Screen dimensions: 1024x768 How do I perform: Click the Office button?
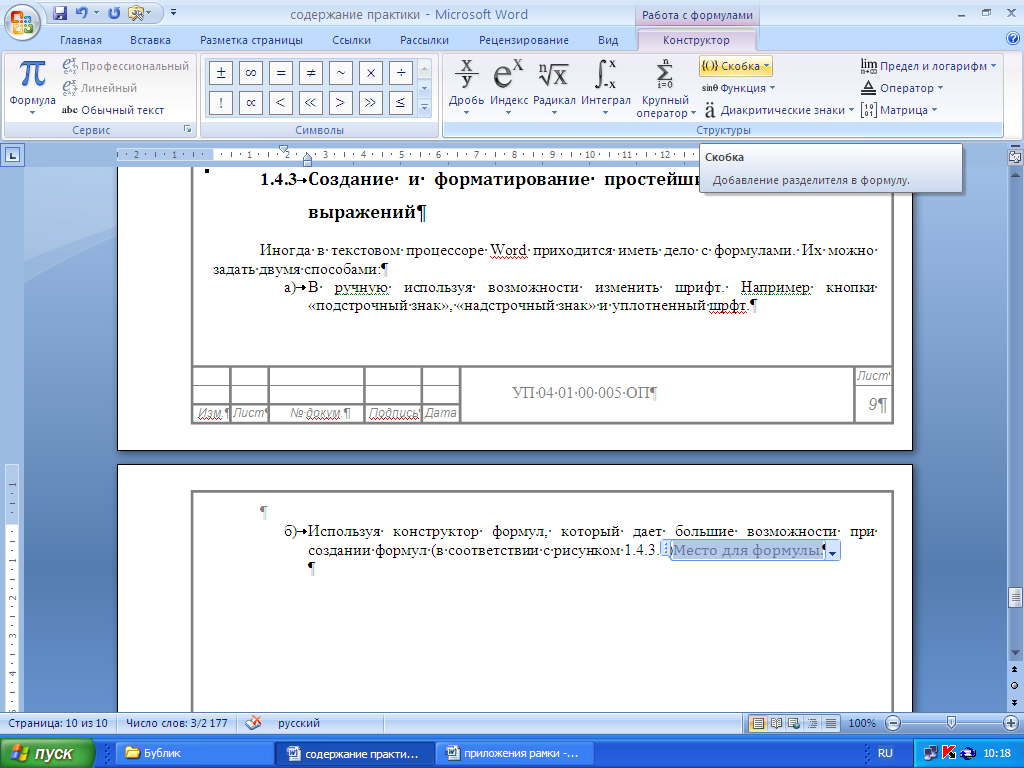click(x=22, y=22)
